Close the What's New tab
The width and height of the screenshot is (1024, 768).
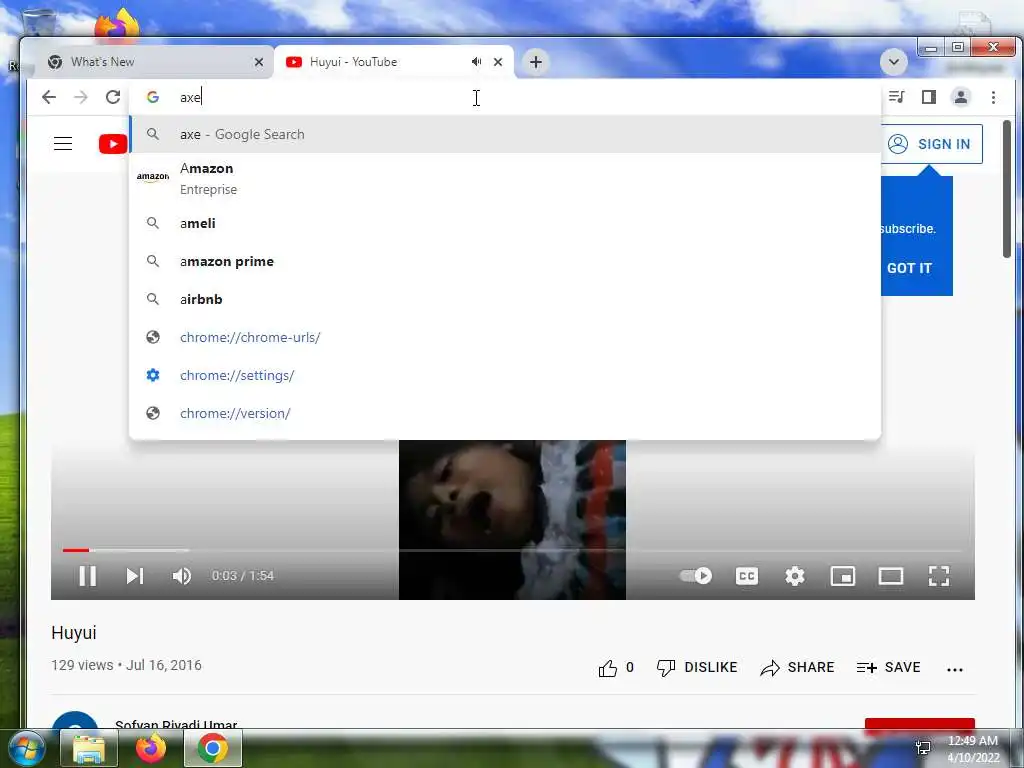[259, 62]
